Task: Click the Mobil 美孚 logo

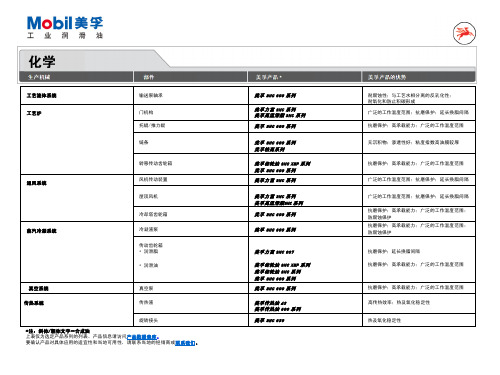Action: pyautogui.click(x=65, y=23)
